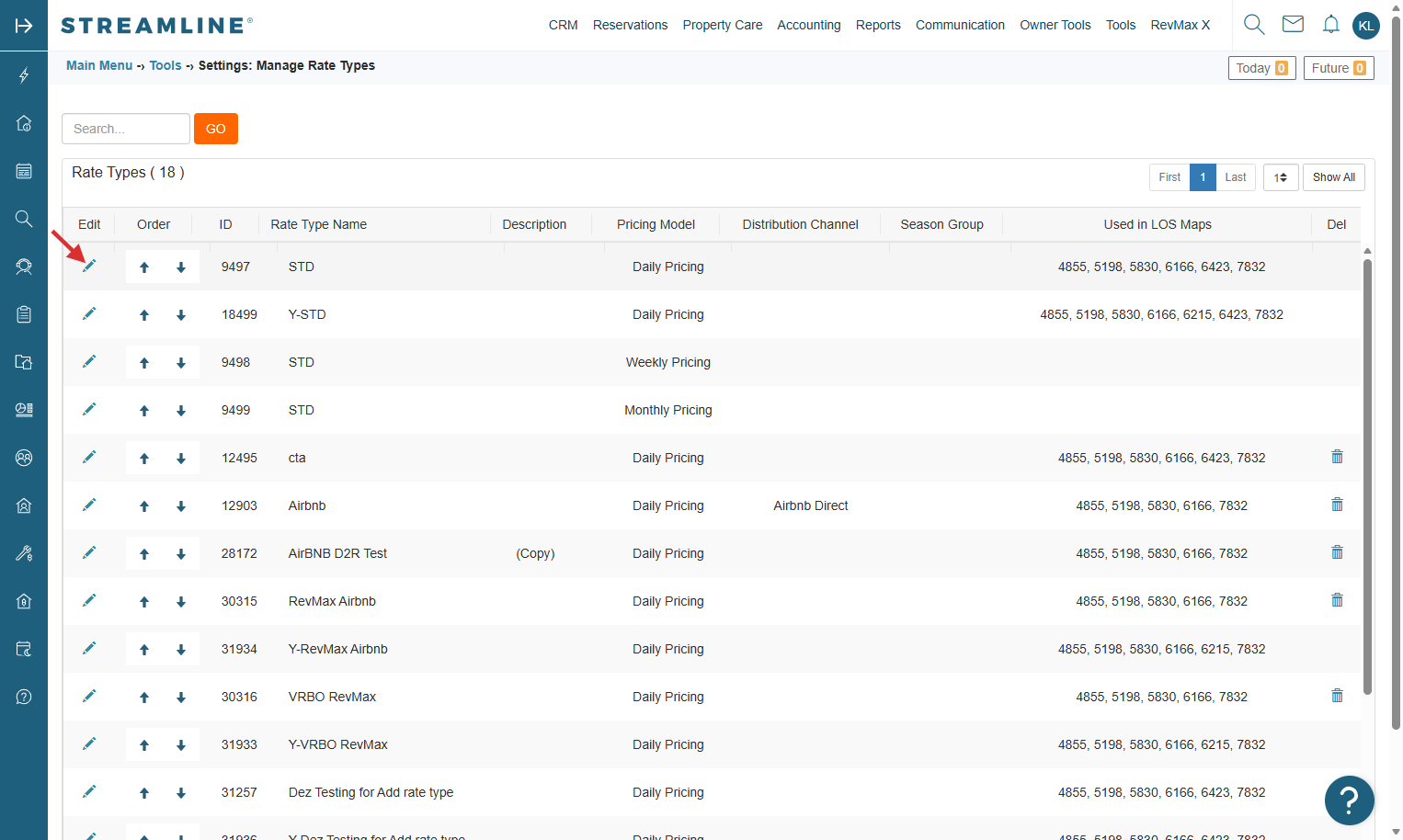
Task: Select the Pricing Model column header
Action: (656, 224)
